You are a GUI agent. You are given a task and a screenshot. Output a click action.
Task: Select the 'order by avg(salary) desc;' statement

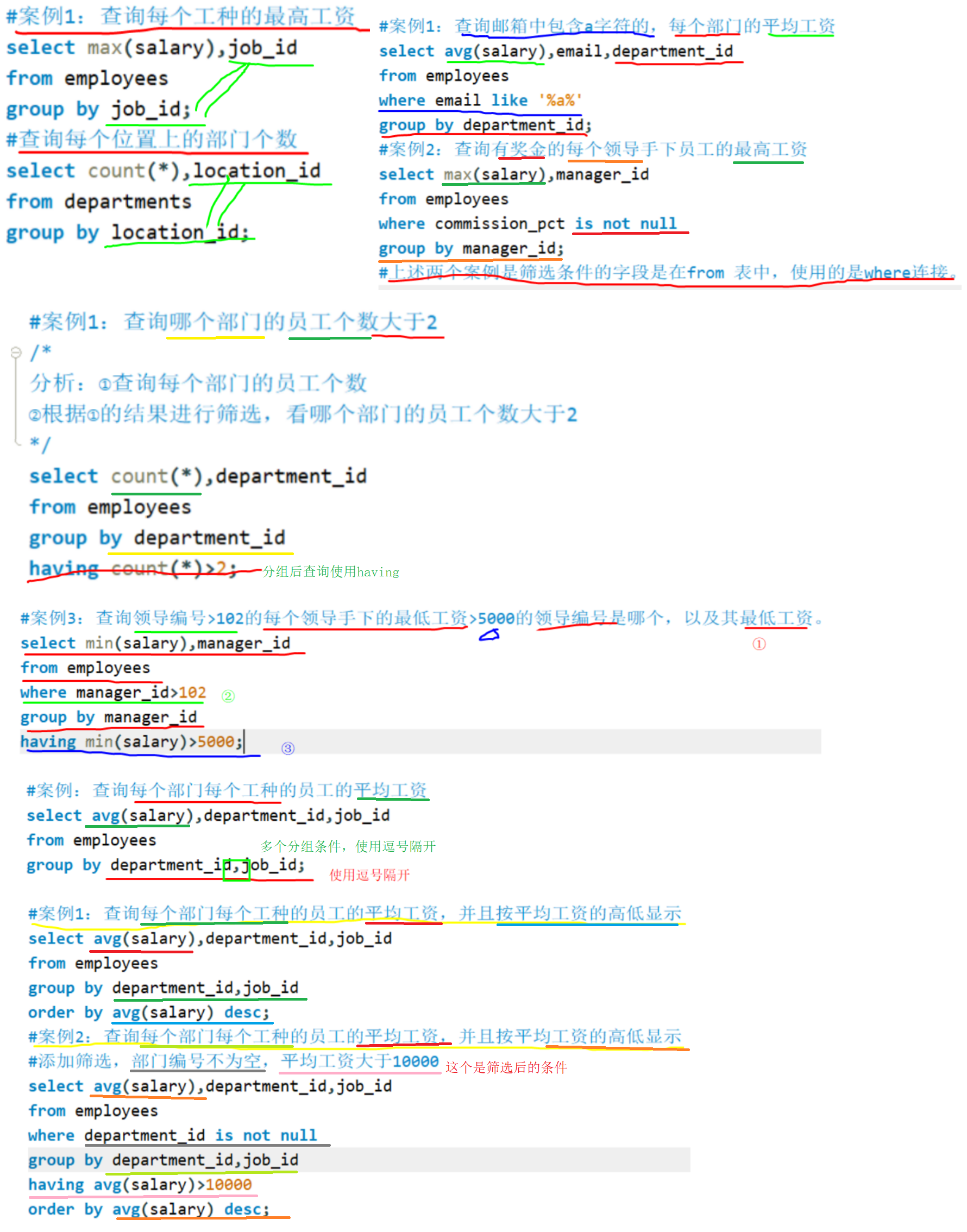tap(150, 1013)
